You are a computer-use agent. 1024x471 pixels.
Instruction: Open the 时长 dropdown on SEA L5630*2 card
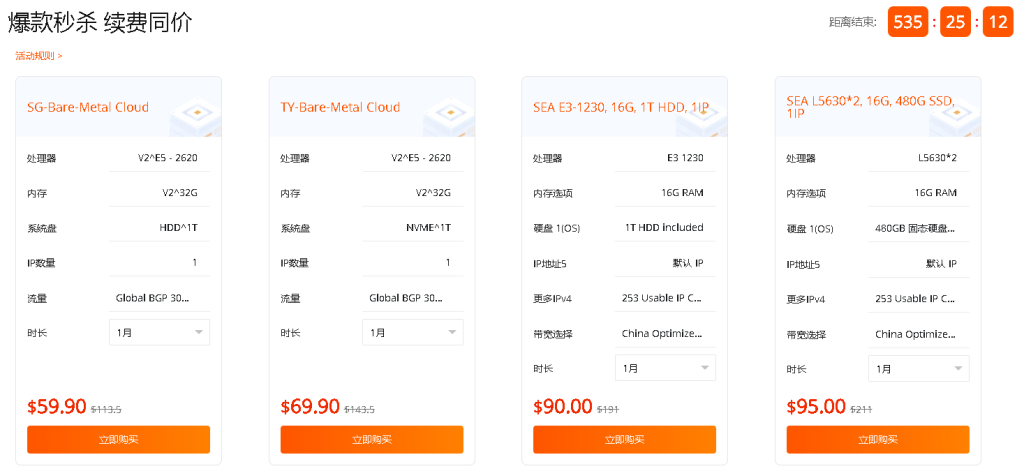tap(918, 368)
